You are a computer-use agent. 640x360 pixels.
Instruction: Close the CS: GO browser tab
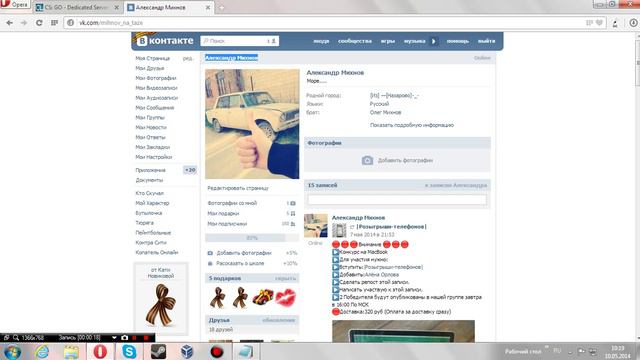(116, 7)
